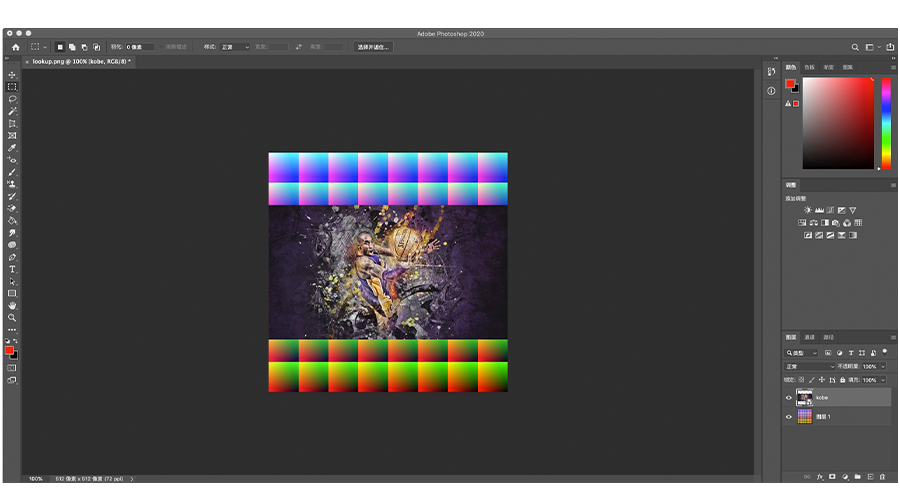Click the layer style fx icon

click(x=820, y=476)
